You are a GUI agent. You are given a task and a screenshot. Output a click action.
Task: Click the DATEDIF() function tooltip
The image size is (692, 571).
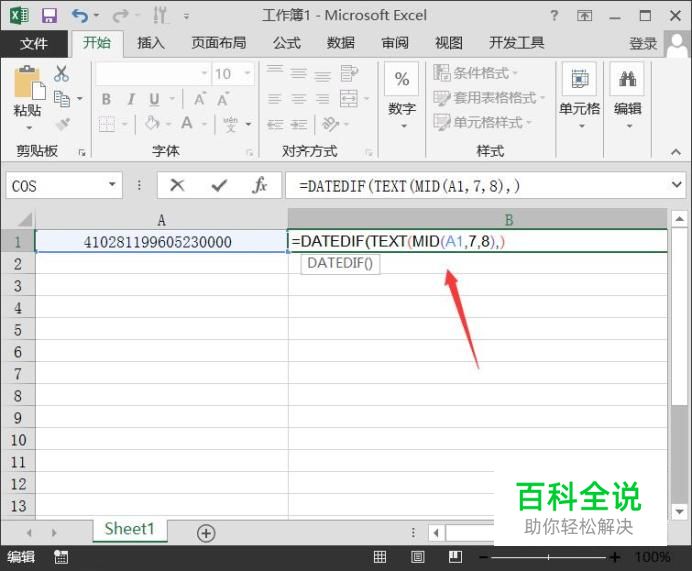tap(340, 264)
